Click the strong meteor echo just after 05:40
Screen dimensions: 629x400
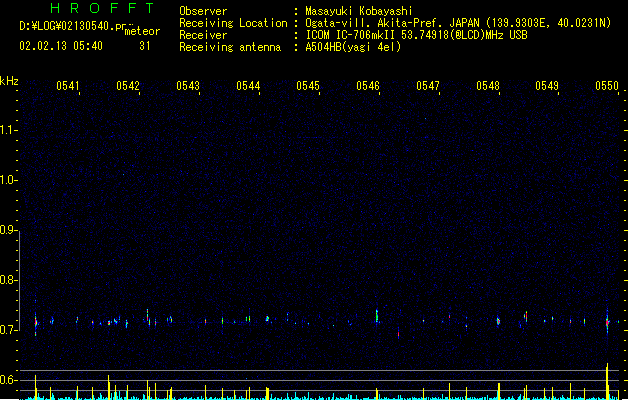[x=36, y=321]
